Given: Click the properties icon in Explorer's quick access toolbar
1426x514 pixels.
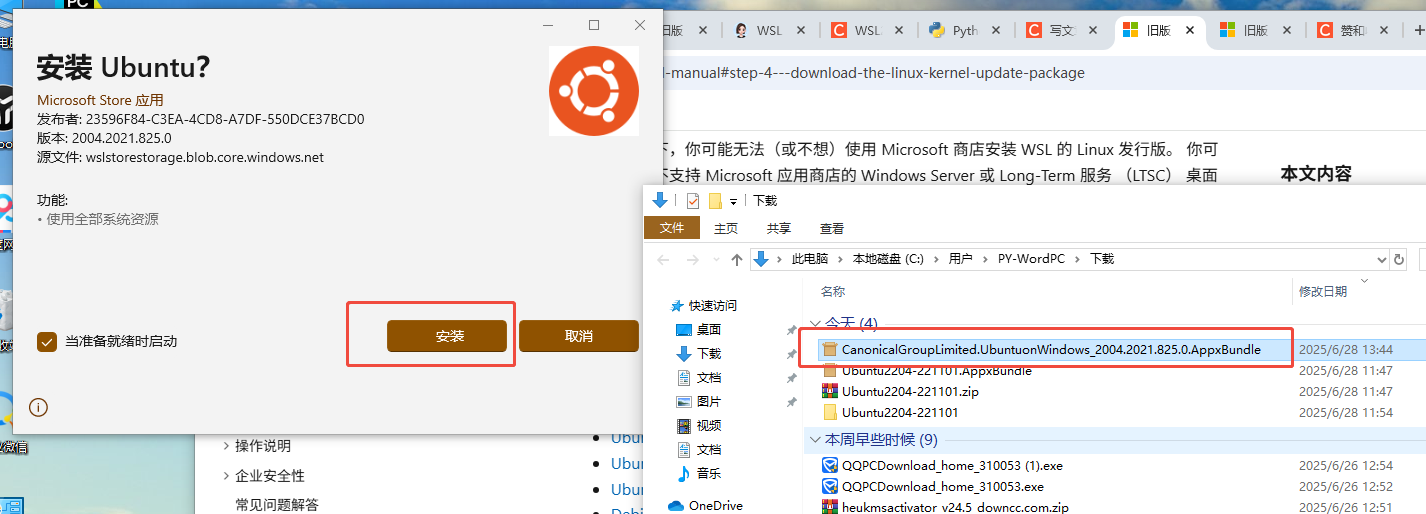Looking at the screenshot, I should [692, 201].
